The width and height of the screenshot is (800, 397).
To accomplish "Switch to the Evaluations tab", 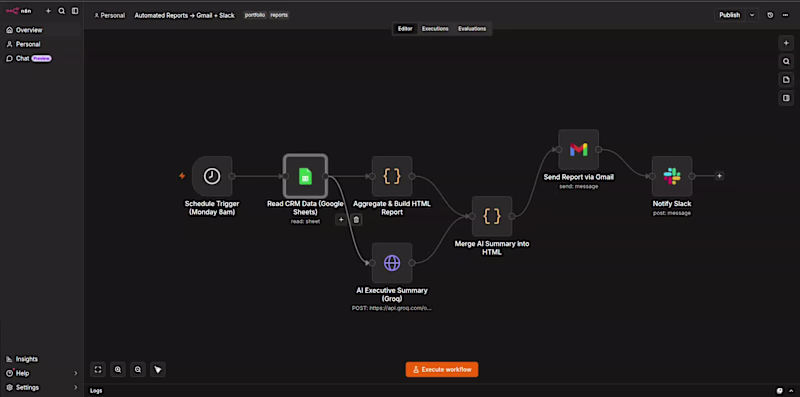I will pyautogui.click(x=472, y=29).
